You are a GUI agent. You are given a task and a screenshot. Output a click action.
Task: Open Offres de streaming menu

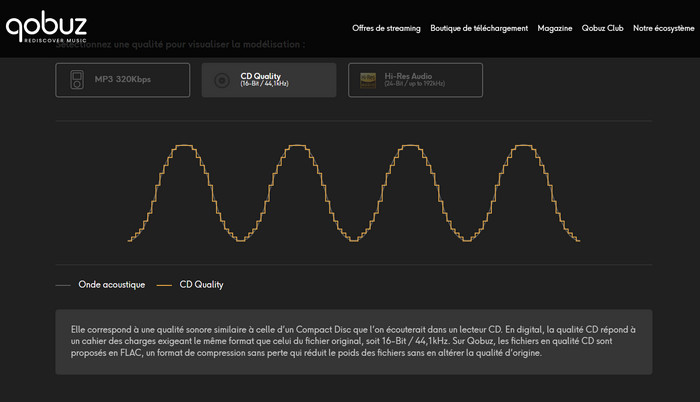(x=386, y=28)
